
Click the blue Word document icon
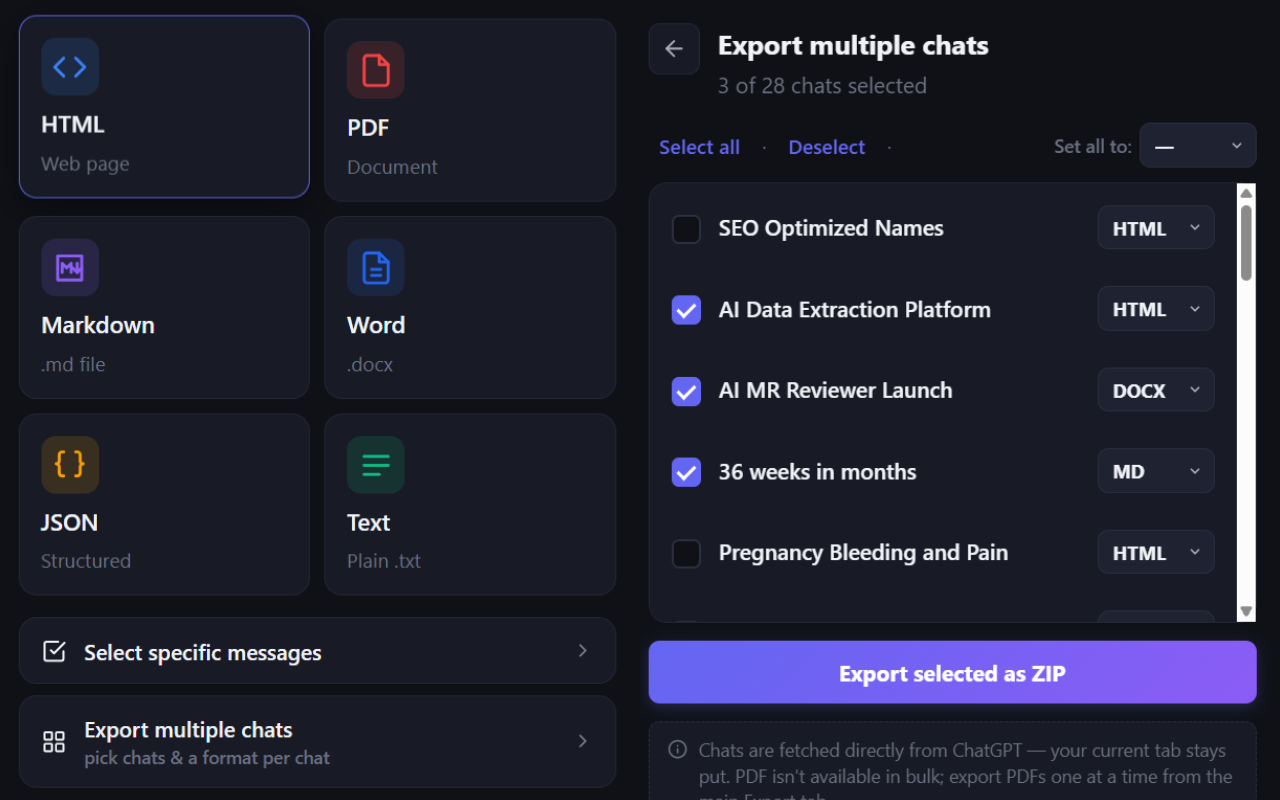coord(376,267)
